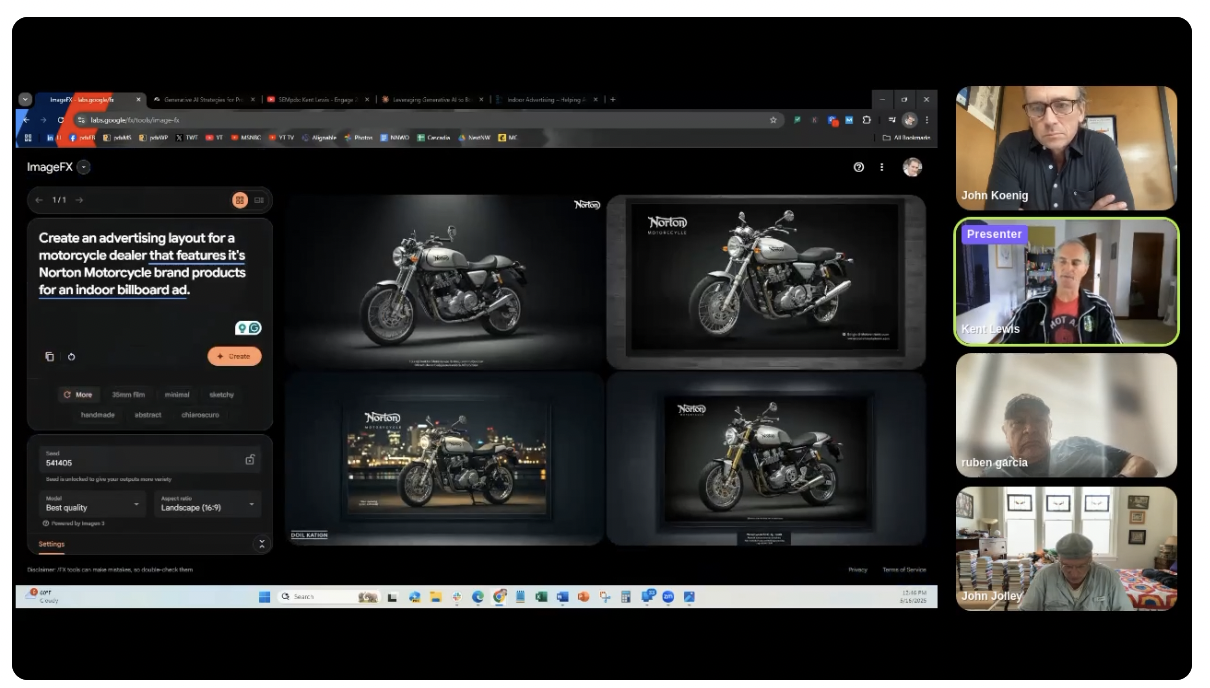Collapse the settings panel

pyautogui.click(x=262, y=544)
